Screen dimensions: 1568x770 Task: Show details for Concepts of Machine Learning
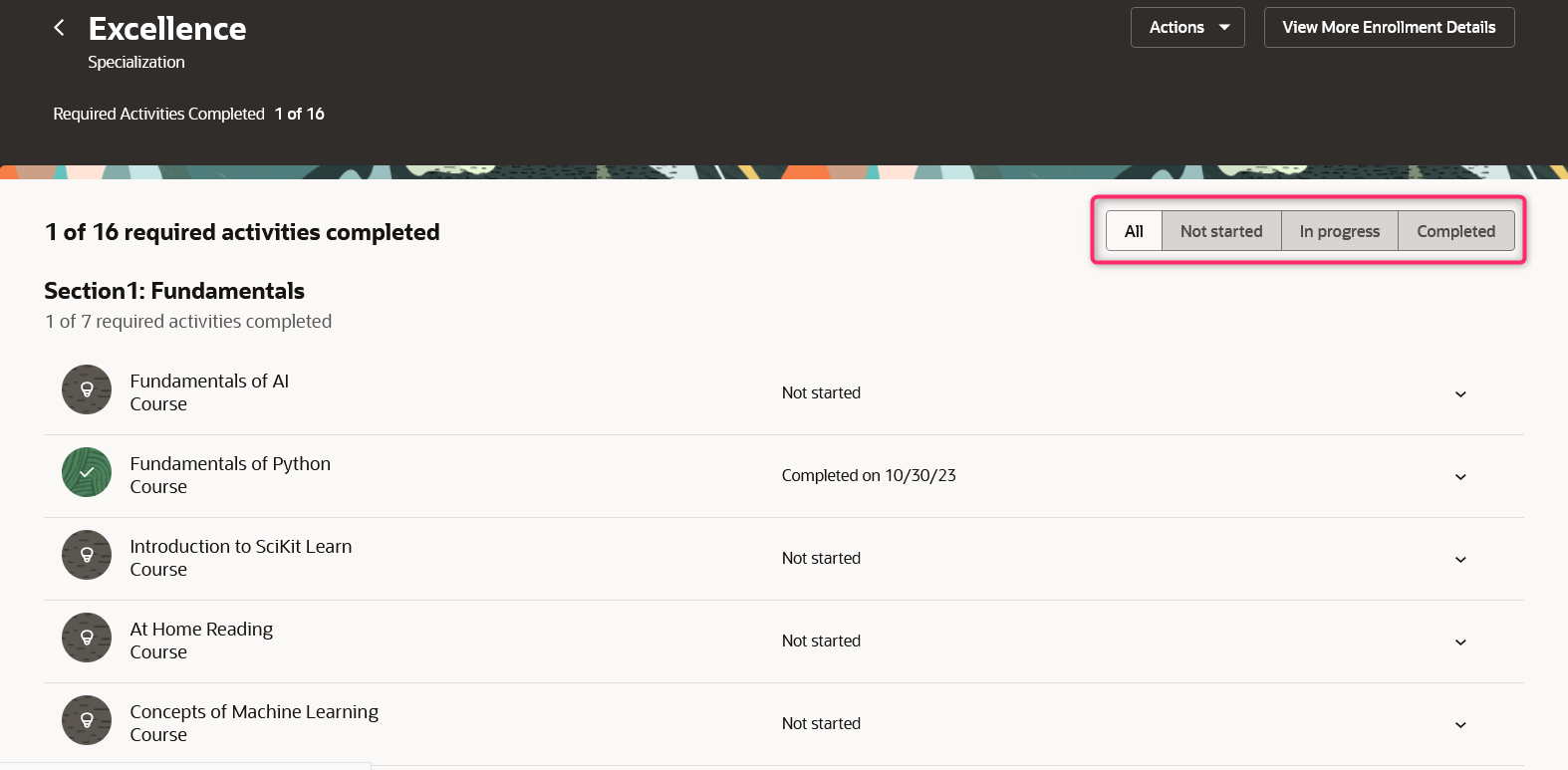pos(1460,724)
